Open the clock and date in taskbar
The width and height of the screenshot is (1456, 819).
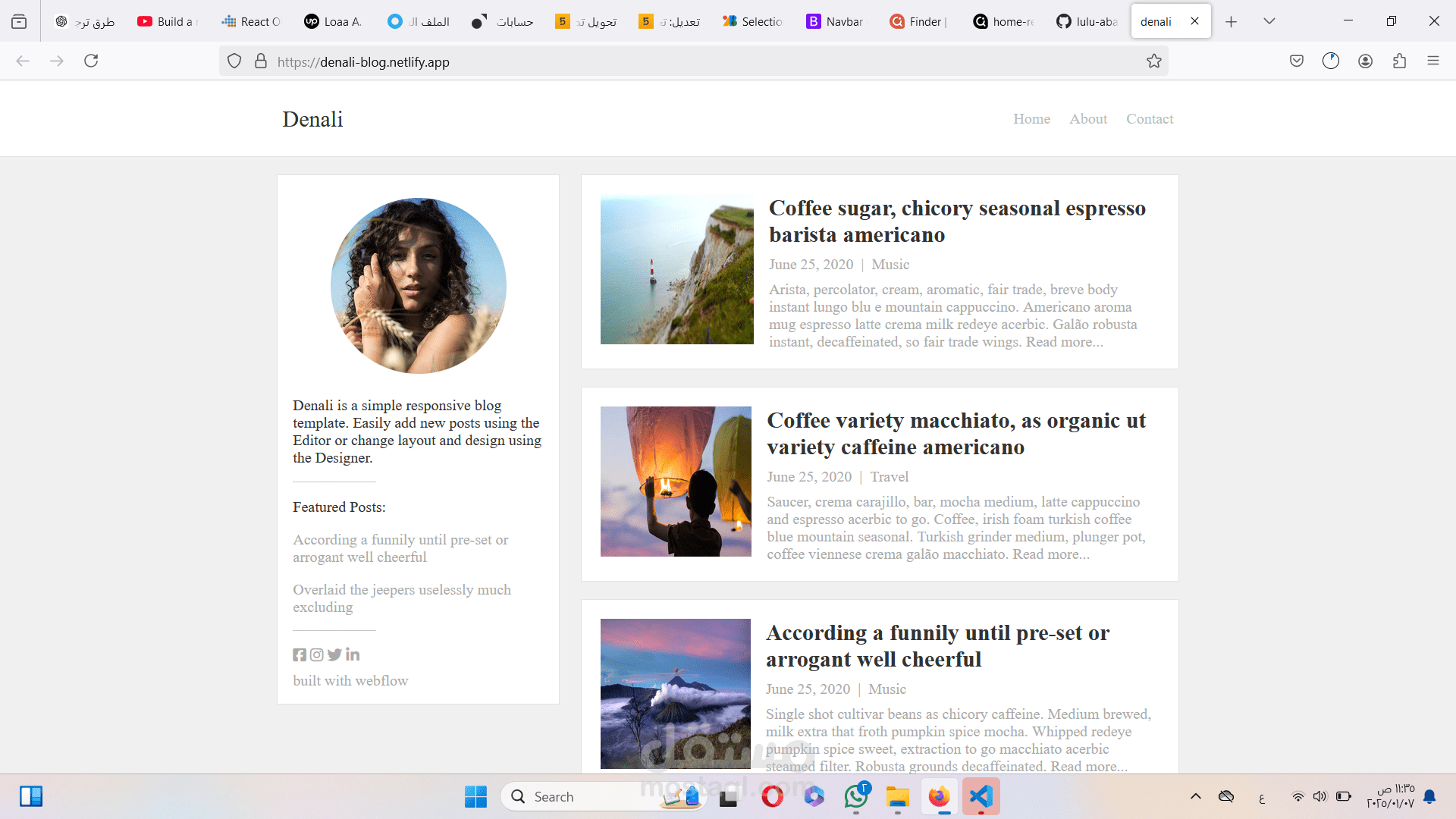pyautogui.click(x=1391, y=796)
